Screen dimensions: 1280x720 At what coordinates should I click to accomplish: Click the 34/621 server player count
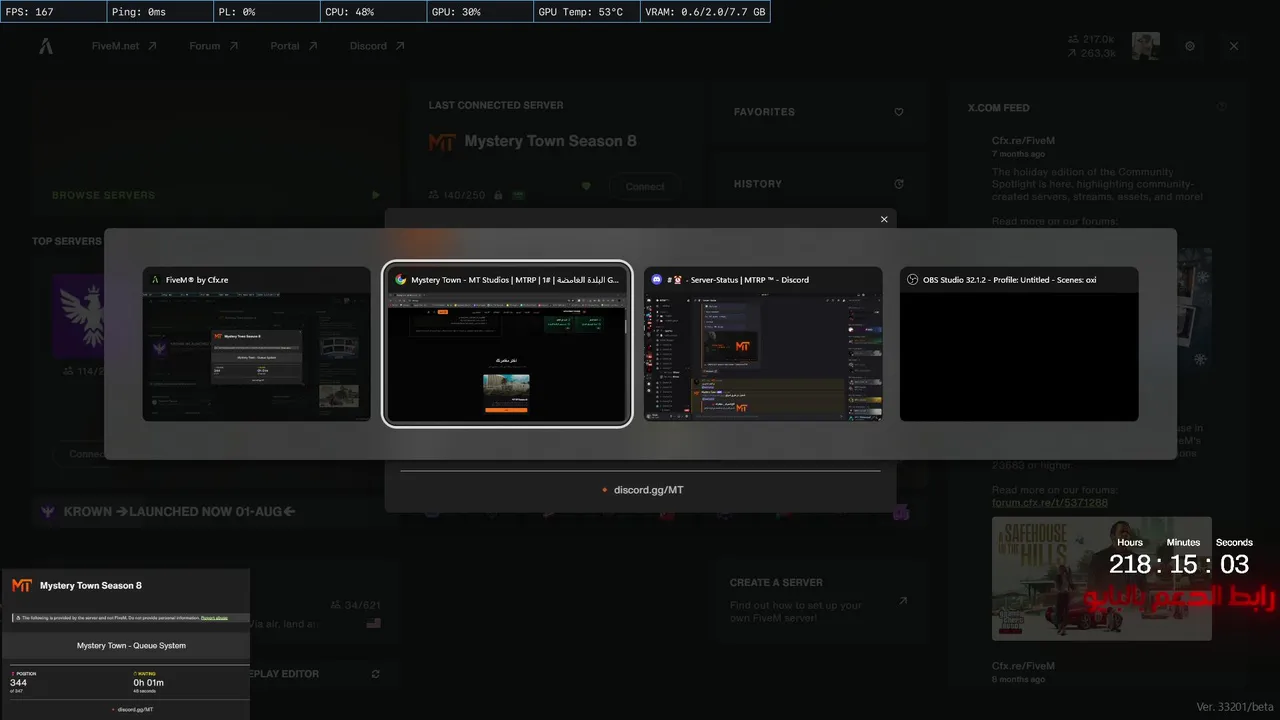coord(362,605)
